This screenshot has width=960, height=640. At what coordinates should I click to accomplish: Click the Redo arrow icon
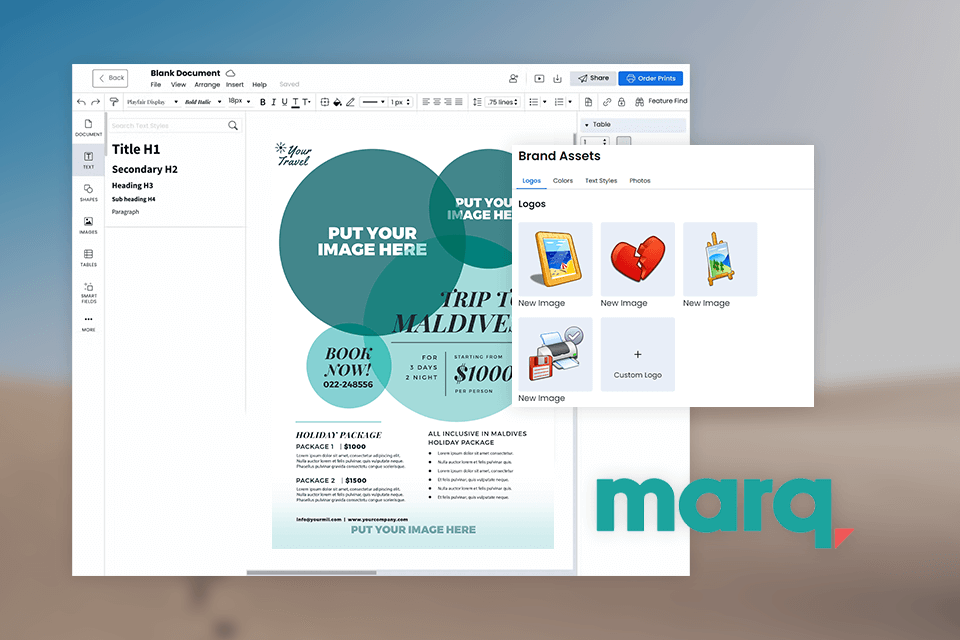click(96, 102)
